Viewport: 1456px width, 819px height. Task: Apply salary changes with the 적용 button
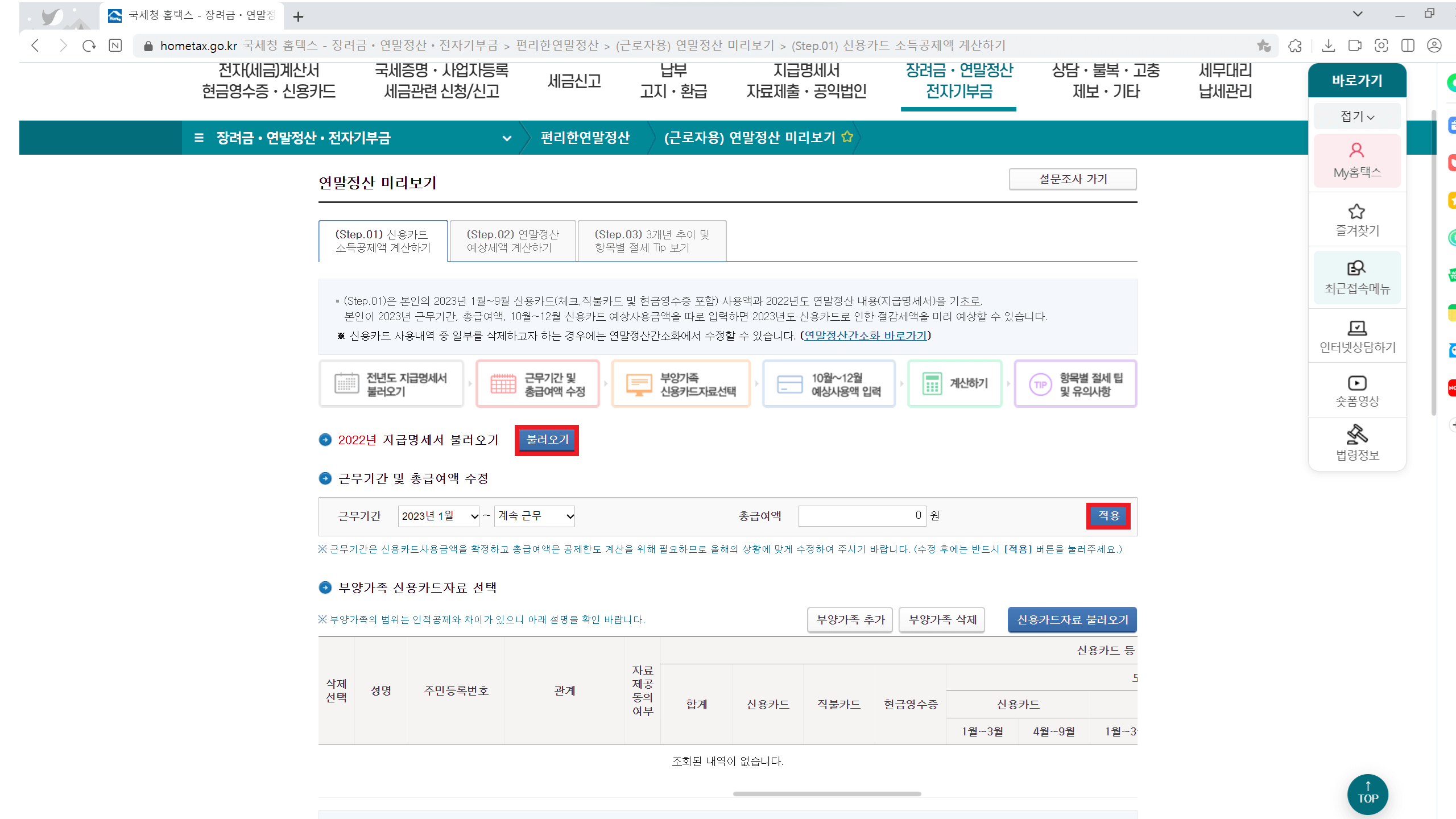click(x=1108, y=515)
